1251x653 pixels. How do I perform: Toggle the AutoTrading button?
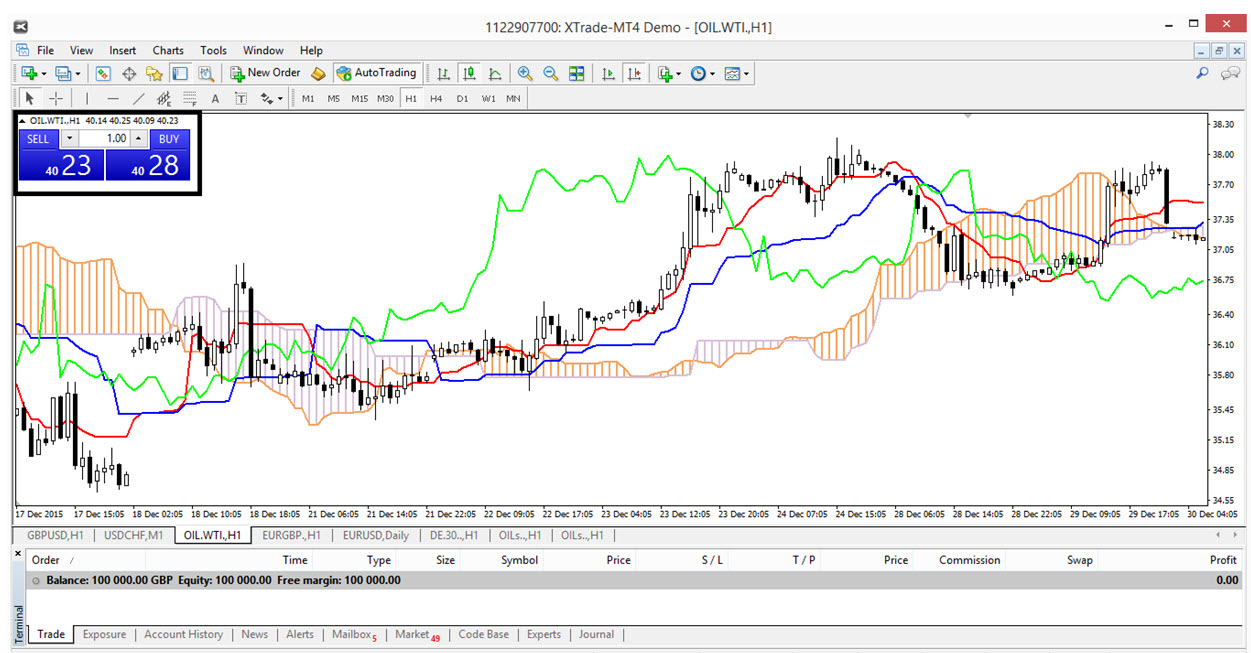[x=376, y=73]
